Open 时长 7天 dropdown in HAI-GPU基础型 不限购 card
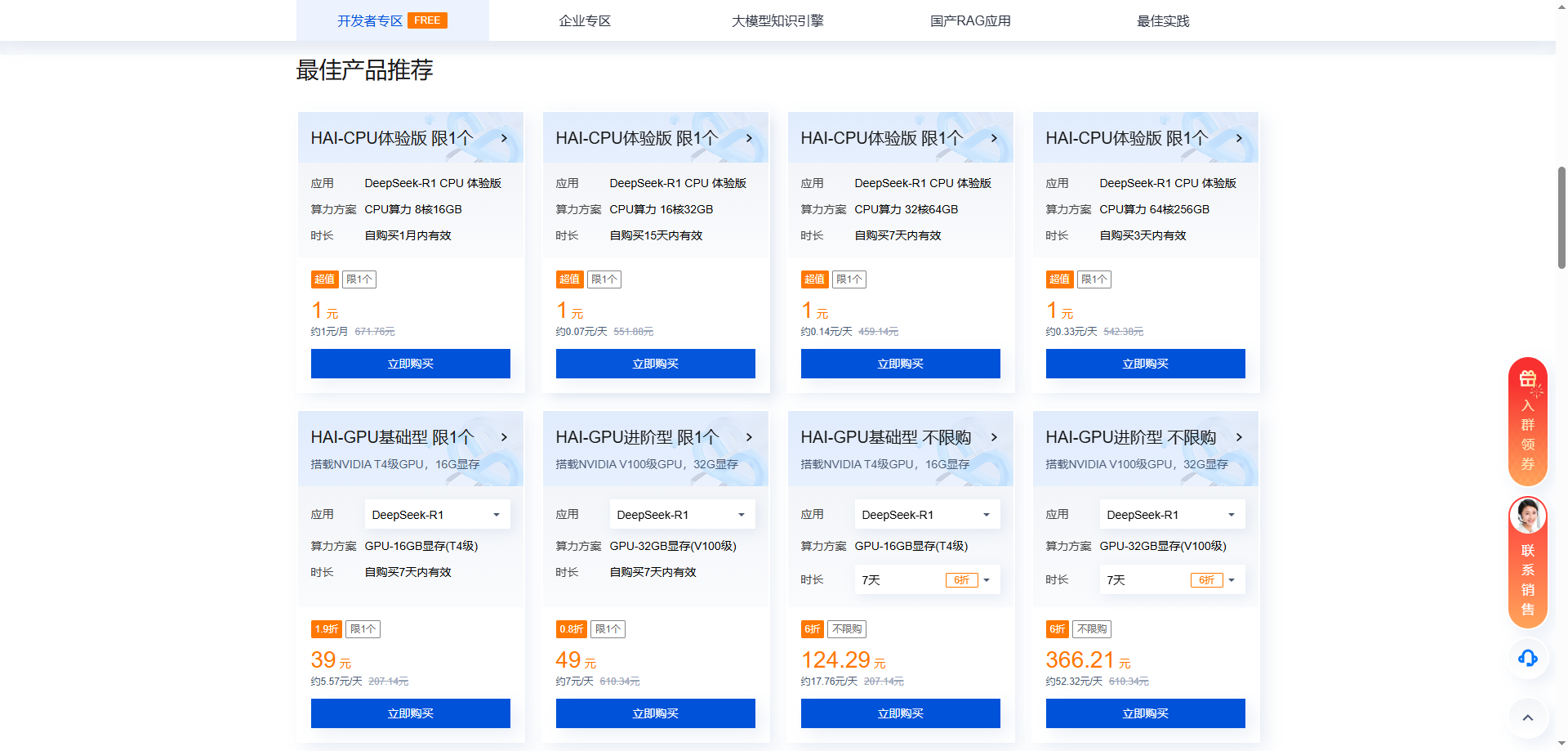Viewport: 1568px width, 751px height. point(927,580)
